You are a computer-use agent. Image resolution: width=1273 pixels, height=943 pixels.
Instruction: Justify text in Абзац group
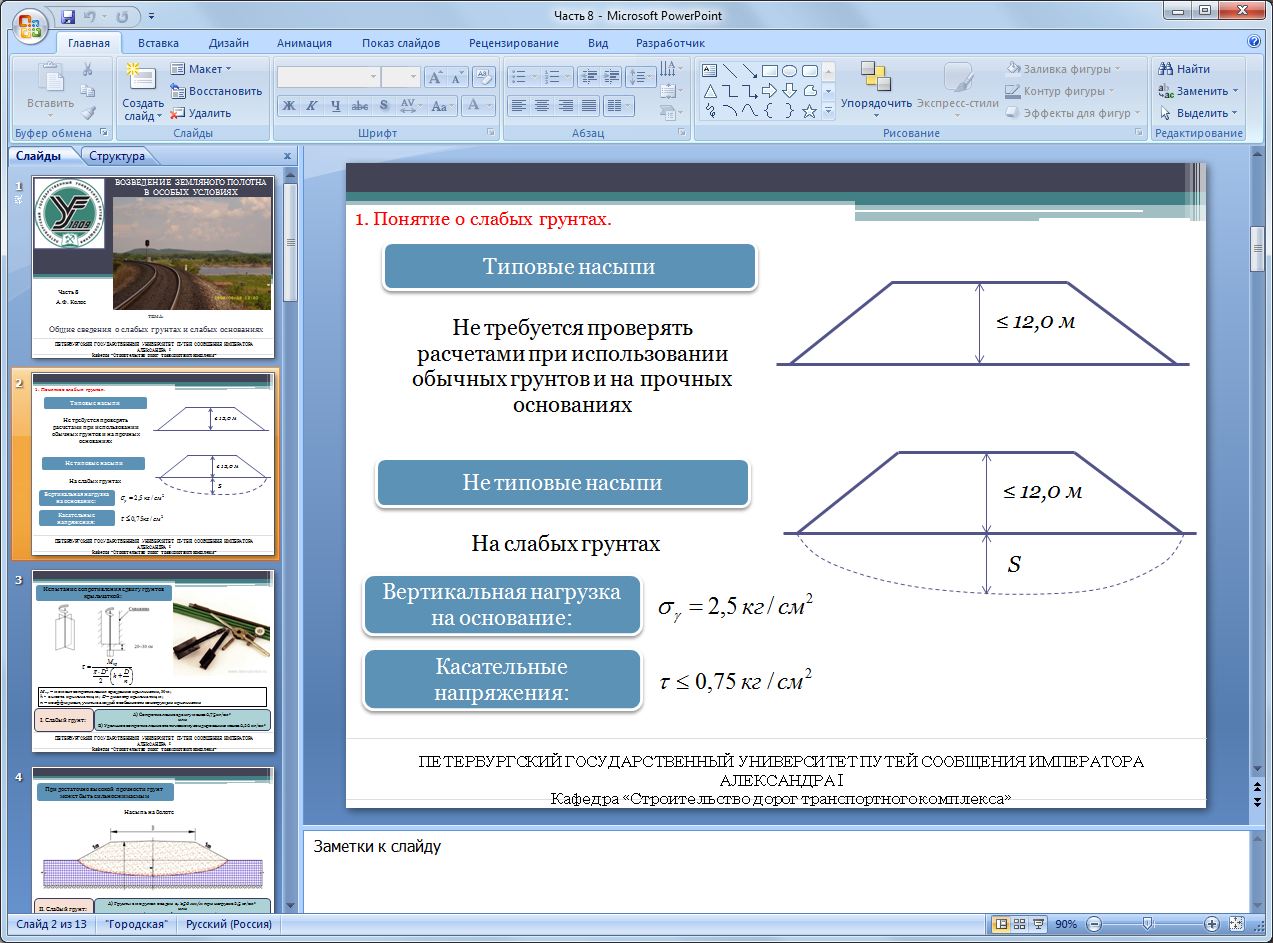pyautogui.click(x=589, y=105)
